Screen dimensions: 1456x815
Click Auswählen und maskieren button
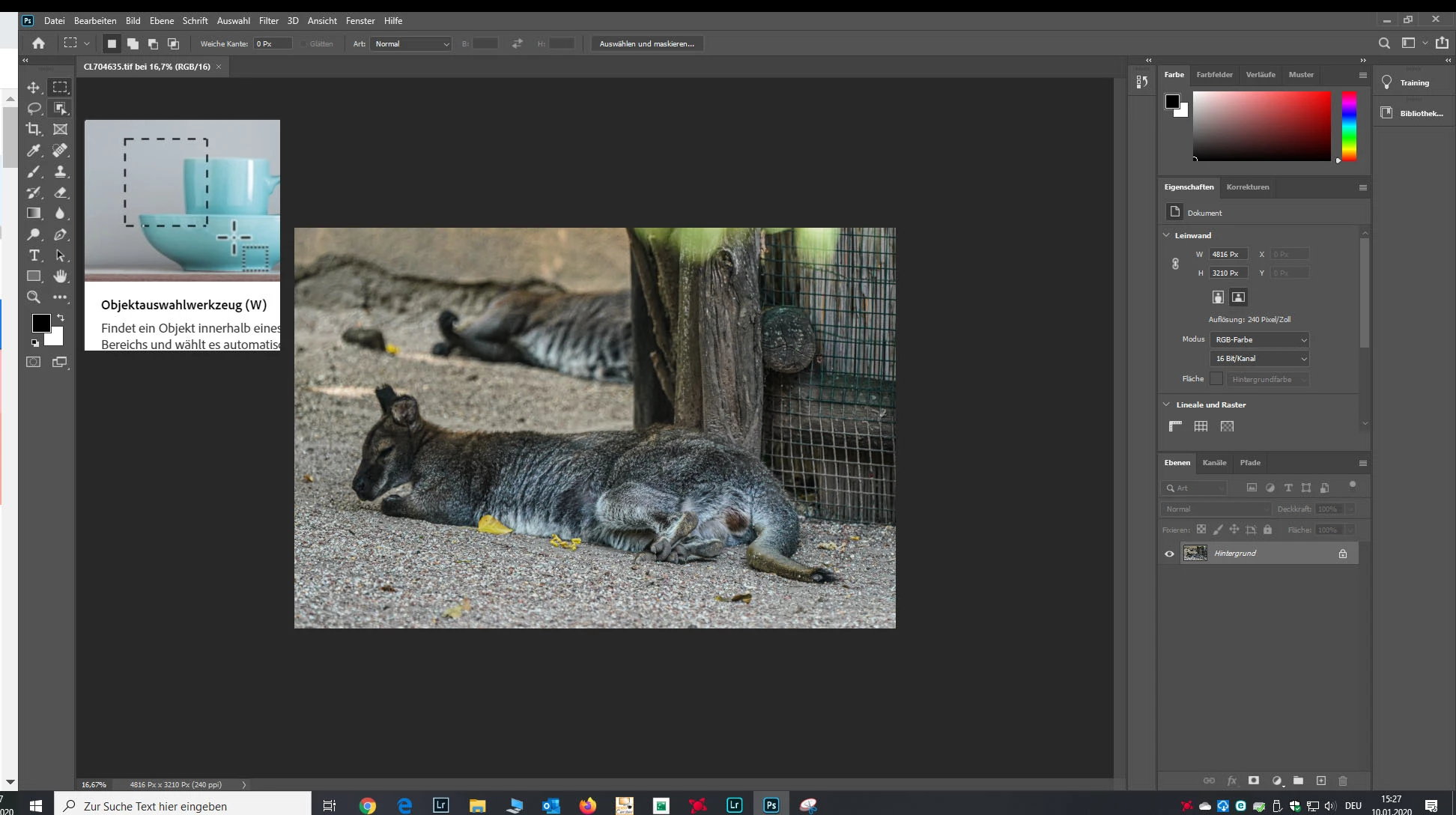pos(646,43)
